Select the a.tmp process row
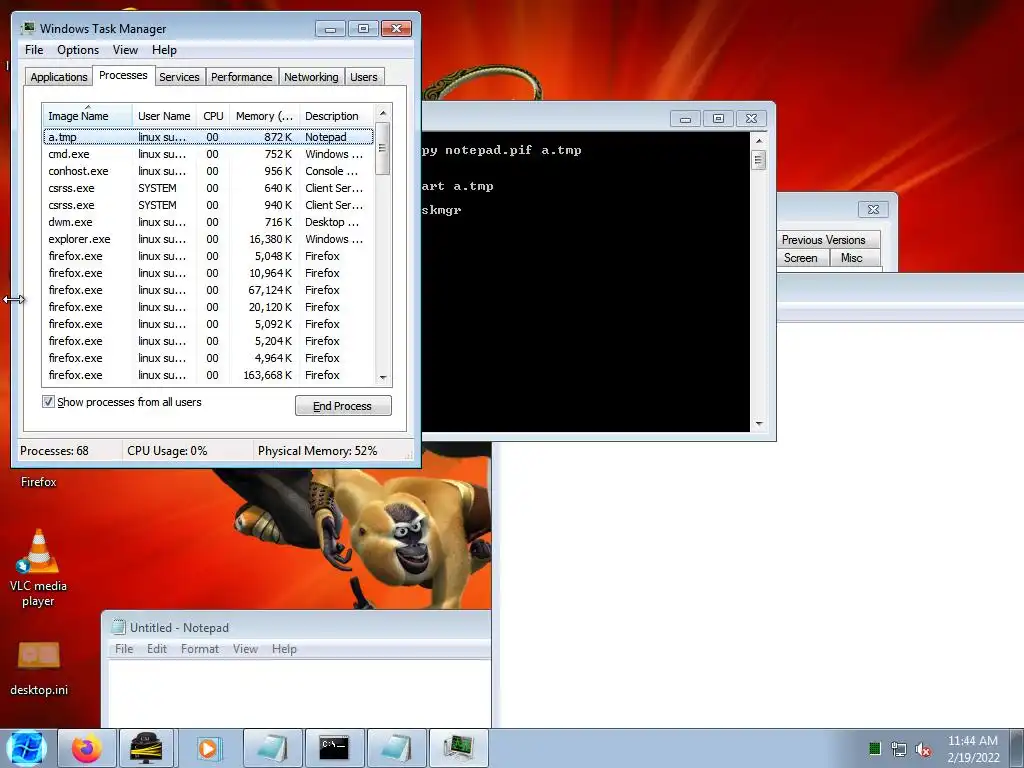Screen dimensions: 1024x768 pyautogui.click(x=208, y=137)
